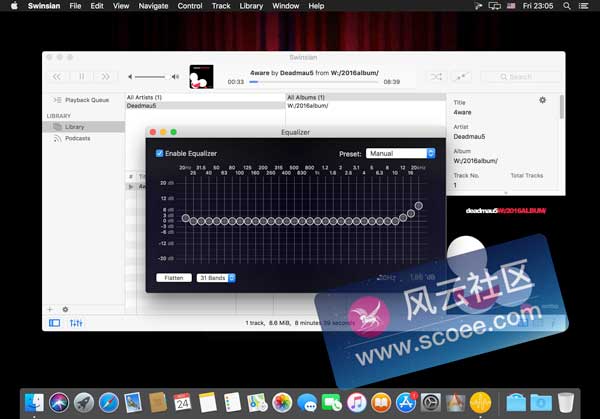Click the Title field showing 4aware
This screenshot has width=600, height=419.
pyautogui.click(x=462, y=112)
